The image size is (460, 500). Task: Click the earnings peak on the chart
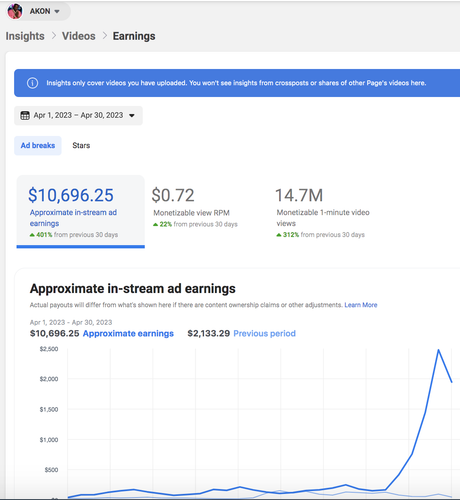438,350
